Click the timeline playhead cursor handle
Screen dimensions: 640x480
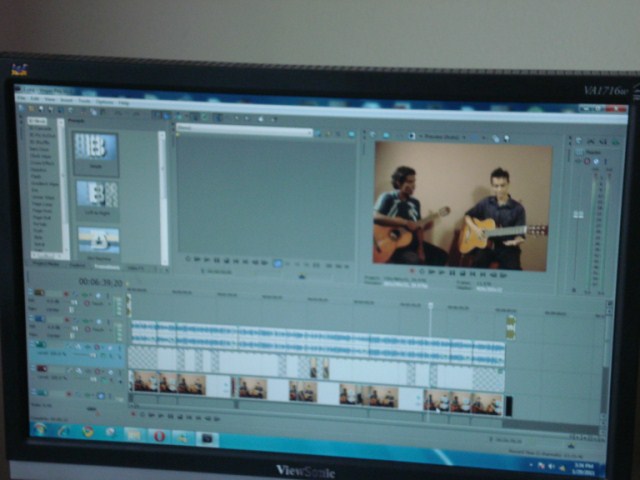(x=430, y=305)
